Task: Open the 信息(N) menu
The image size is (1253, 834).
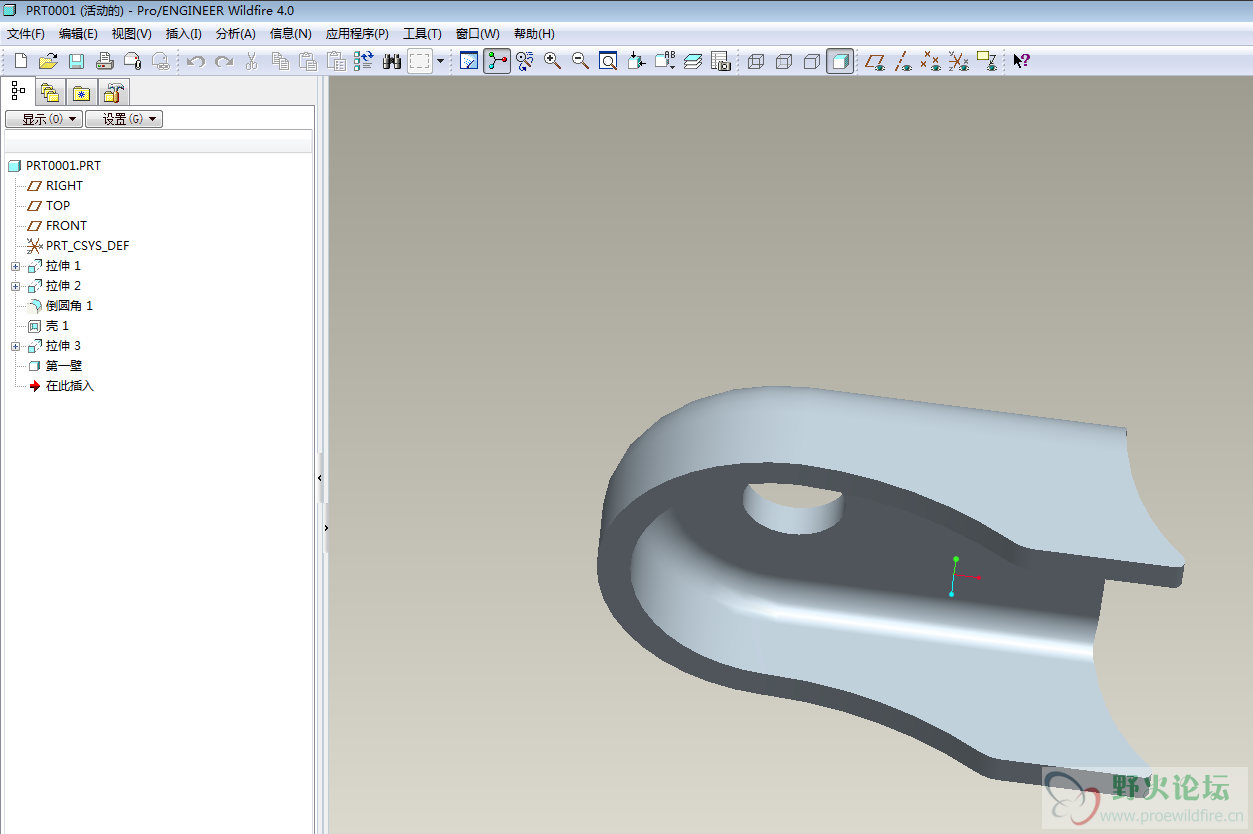Action: 291,34
